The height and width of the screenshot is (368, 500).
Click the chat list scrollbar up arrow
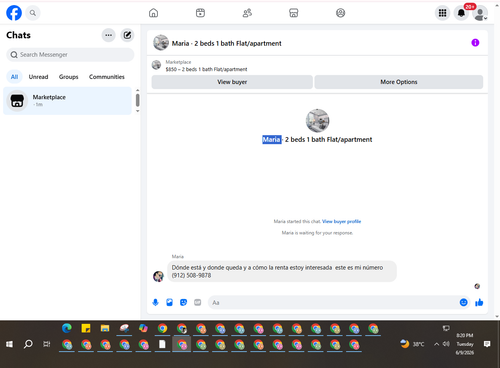(x=138, y=90)
